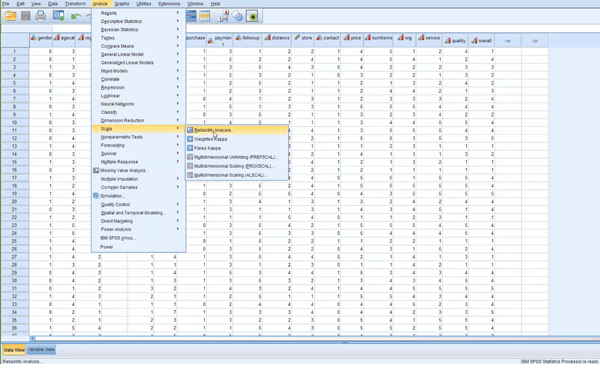The image size is (600, 369).
Task: Open the Help menu
Action: pos(215,4)
